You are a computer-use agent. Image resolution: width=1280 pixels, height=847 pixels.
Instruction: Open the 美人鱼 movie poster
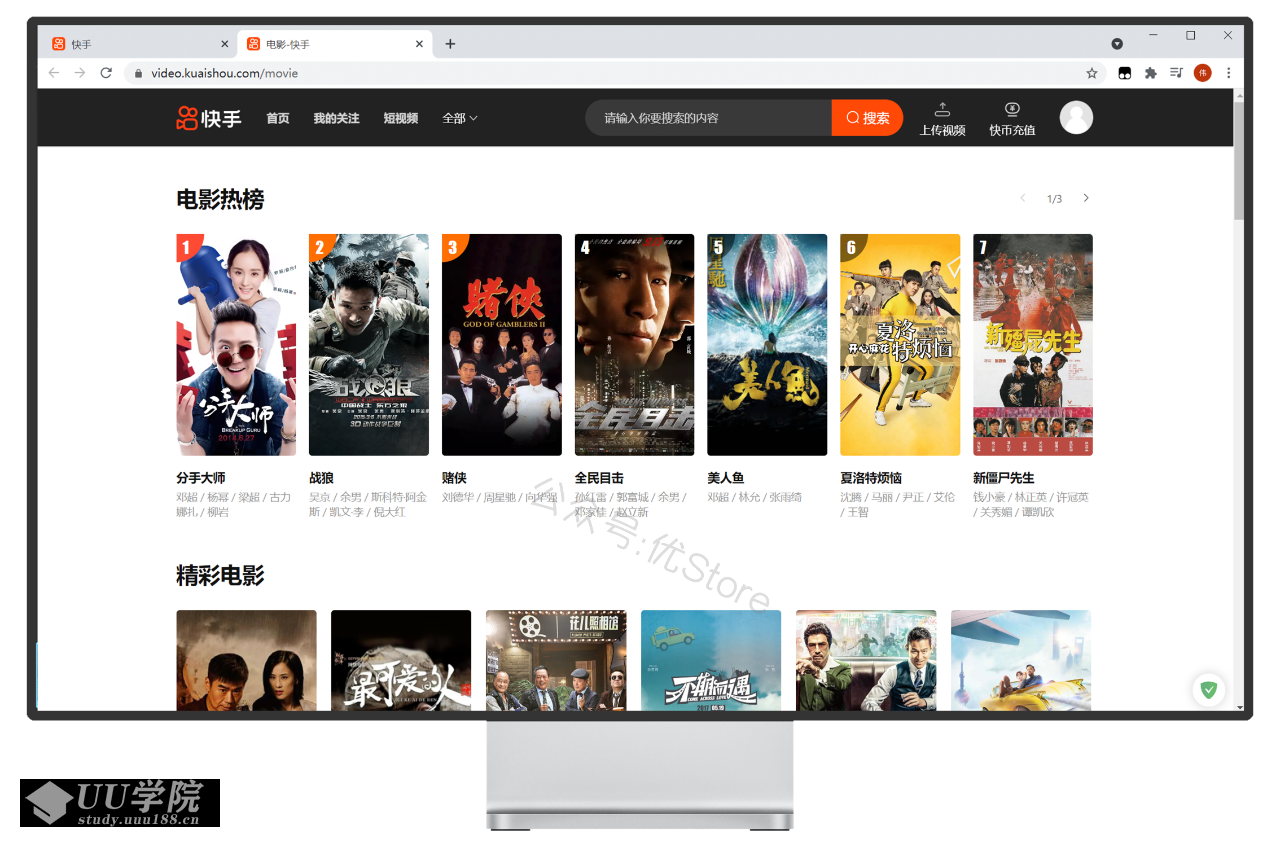click(767, 345)
